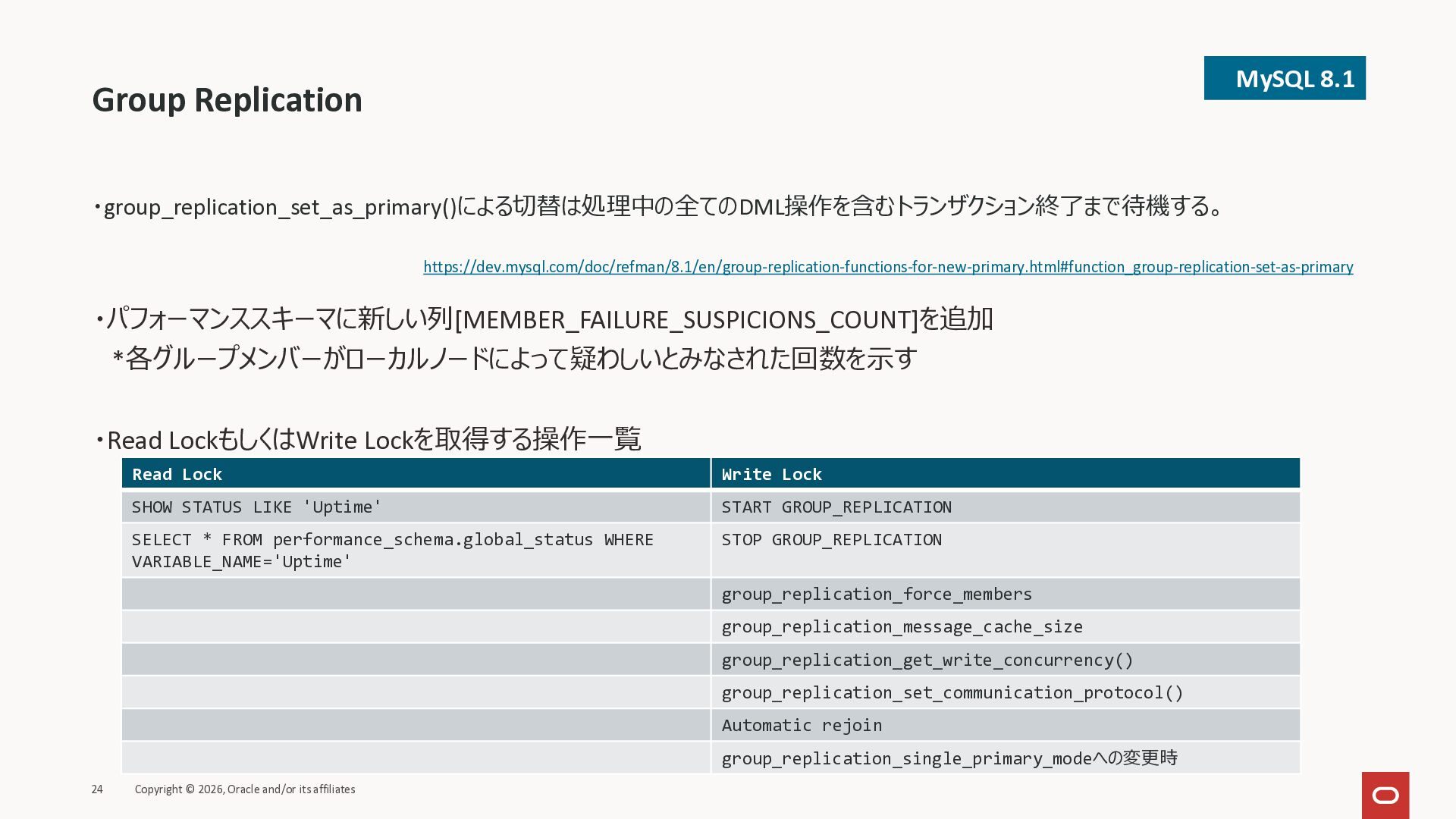Click the Oracle logo icon
1456x819 pixels.
click(x=1385, y=795)
